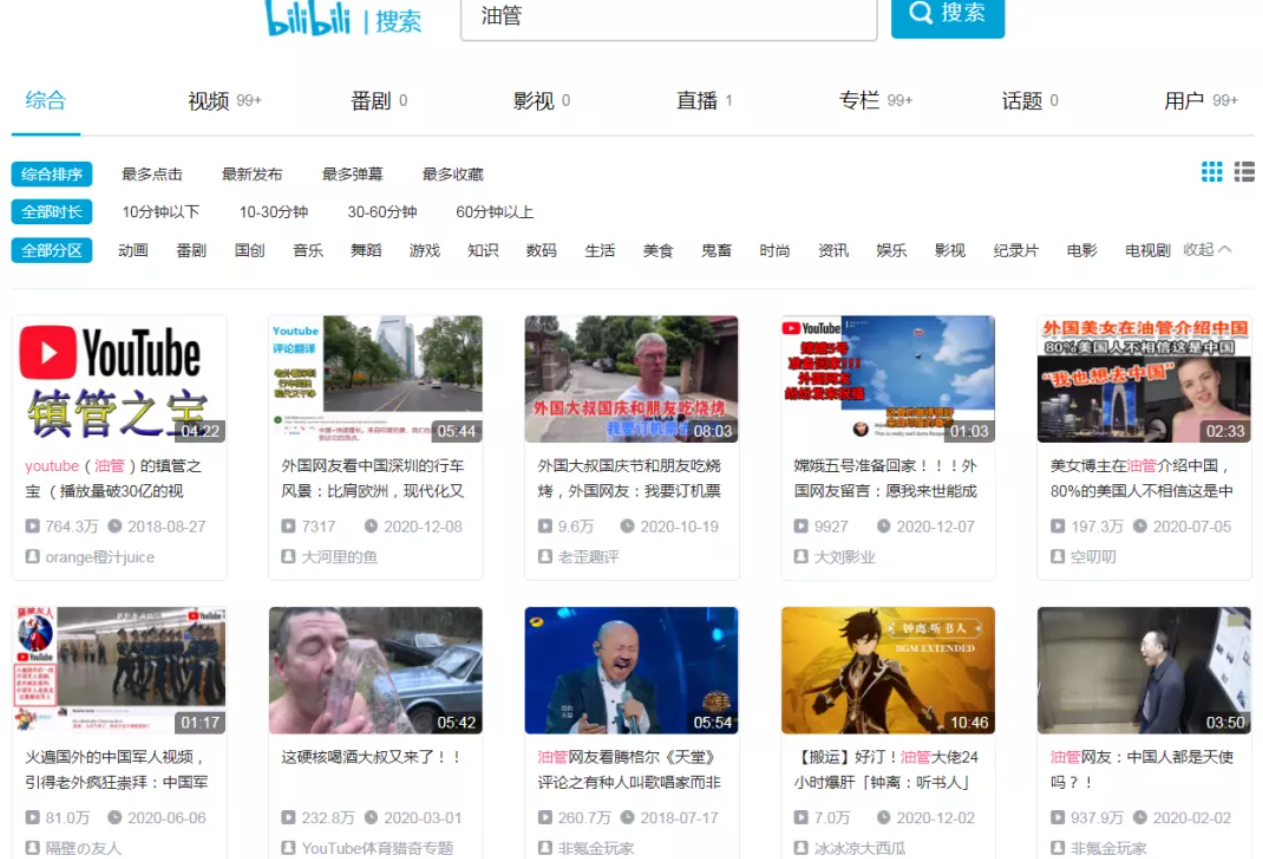Filter results to 美食 category
Screen dimensions: 1263x859
coord(658,250)
